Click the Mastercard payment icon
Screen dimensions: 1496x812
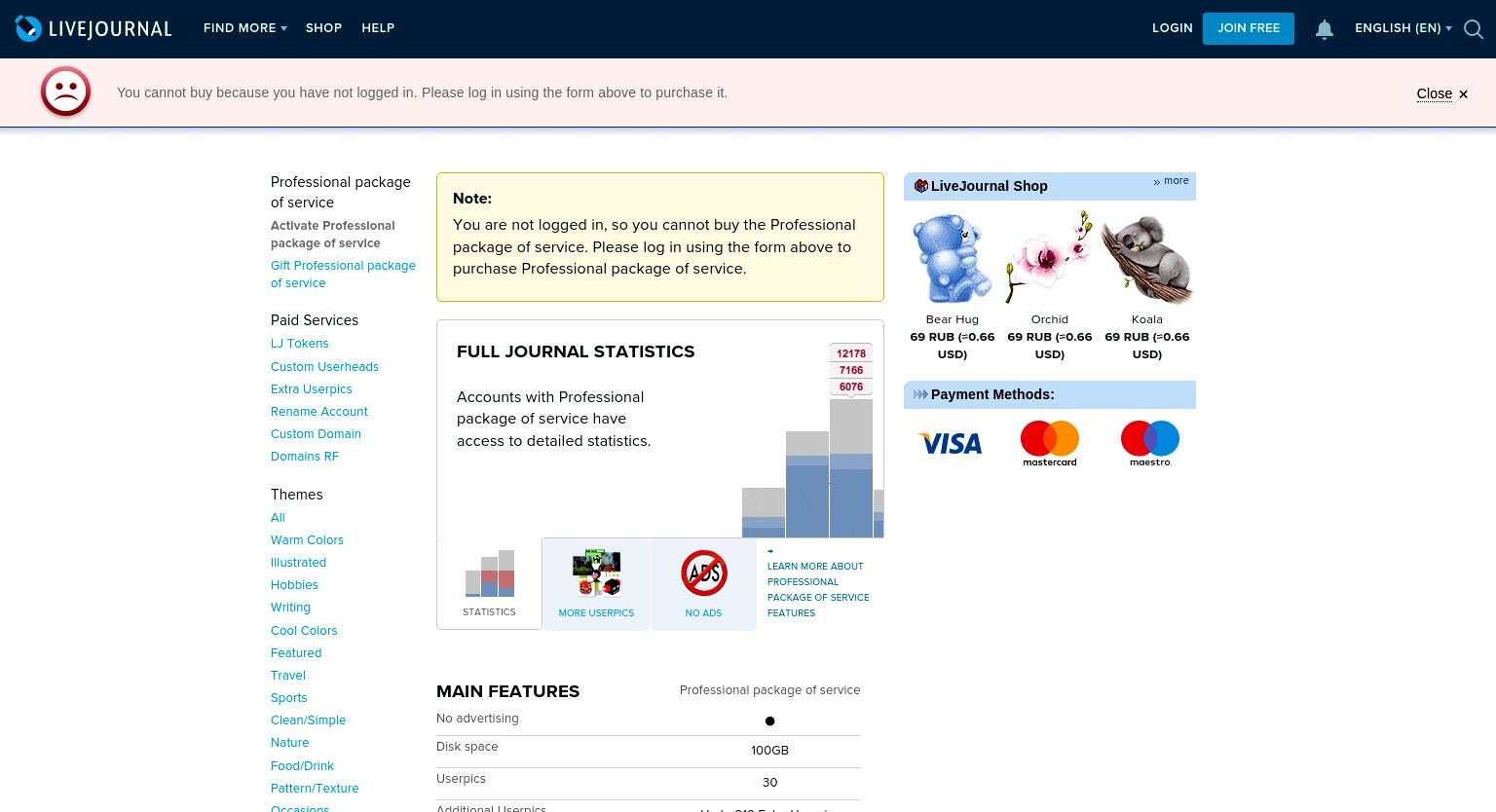(x=1049, y=443)
